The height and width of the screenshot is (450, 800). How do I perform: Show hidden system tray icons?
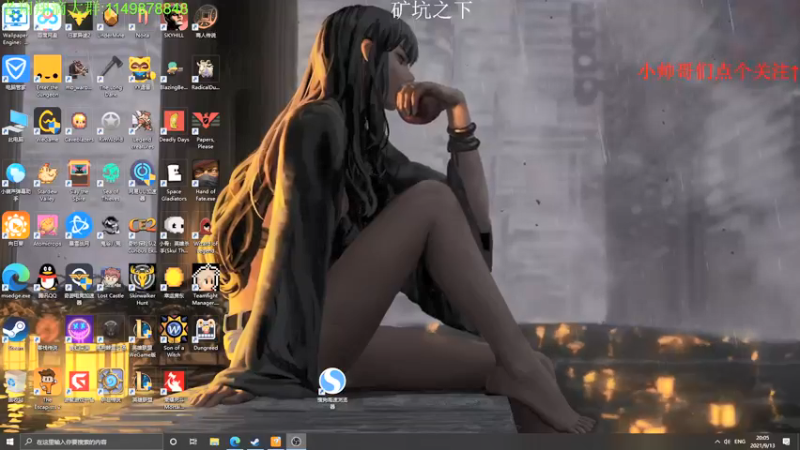pos(717,442)
